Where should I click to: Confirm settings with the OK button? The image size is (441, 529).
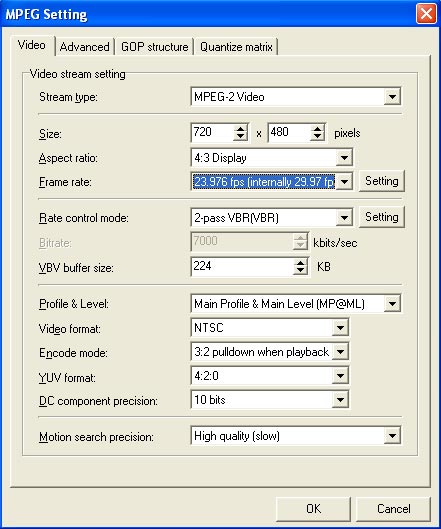pos(313,509)
